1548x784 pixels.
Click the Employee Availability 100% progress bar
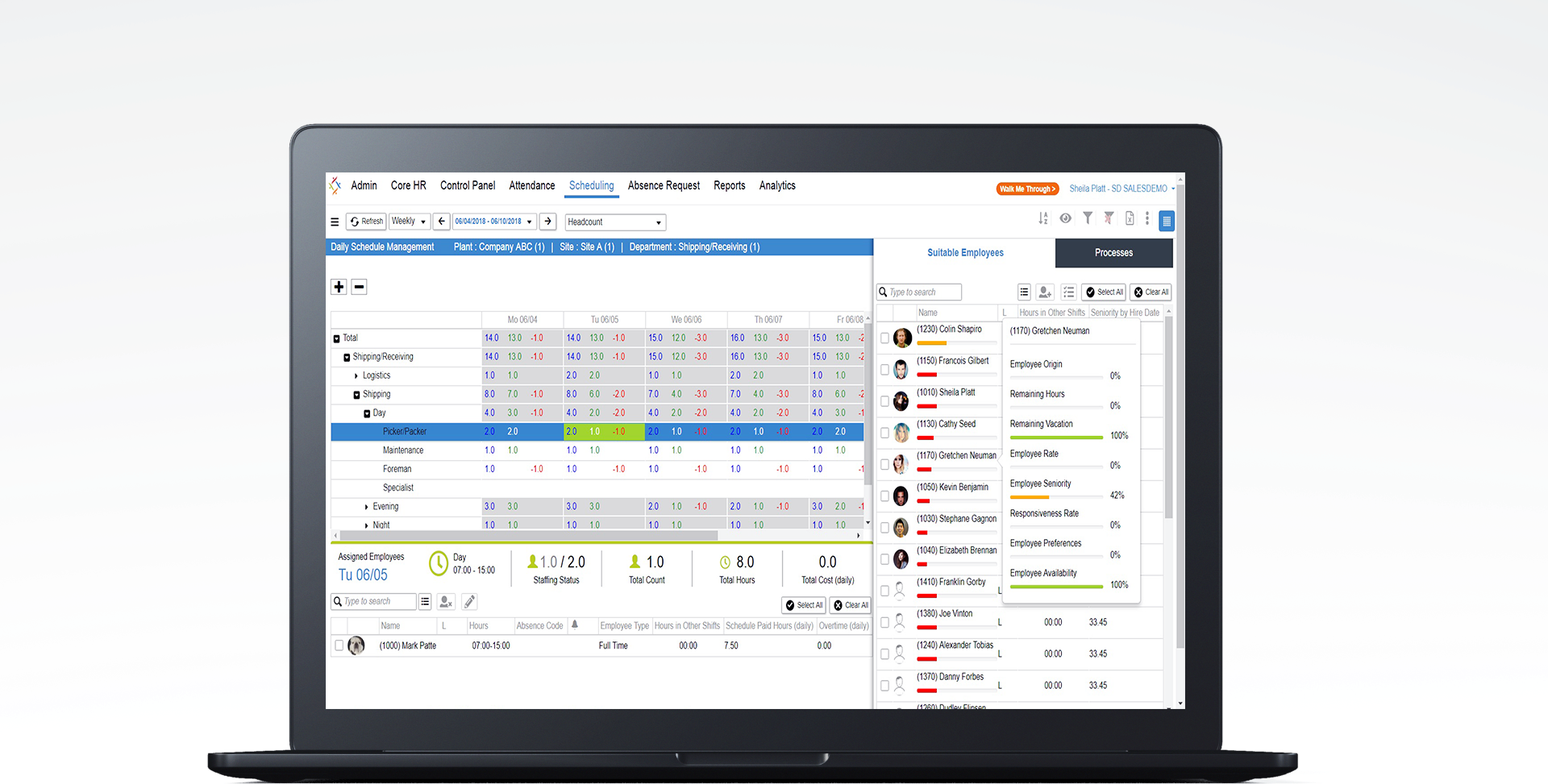(x=1056, y=587)
